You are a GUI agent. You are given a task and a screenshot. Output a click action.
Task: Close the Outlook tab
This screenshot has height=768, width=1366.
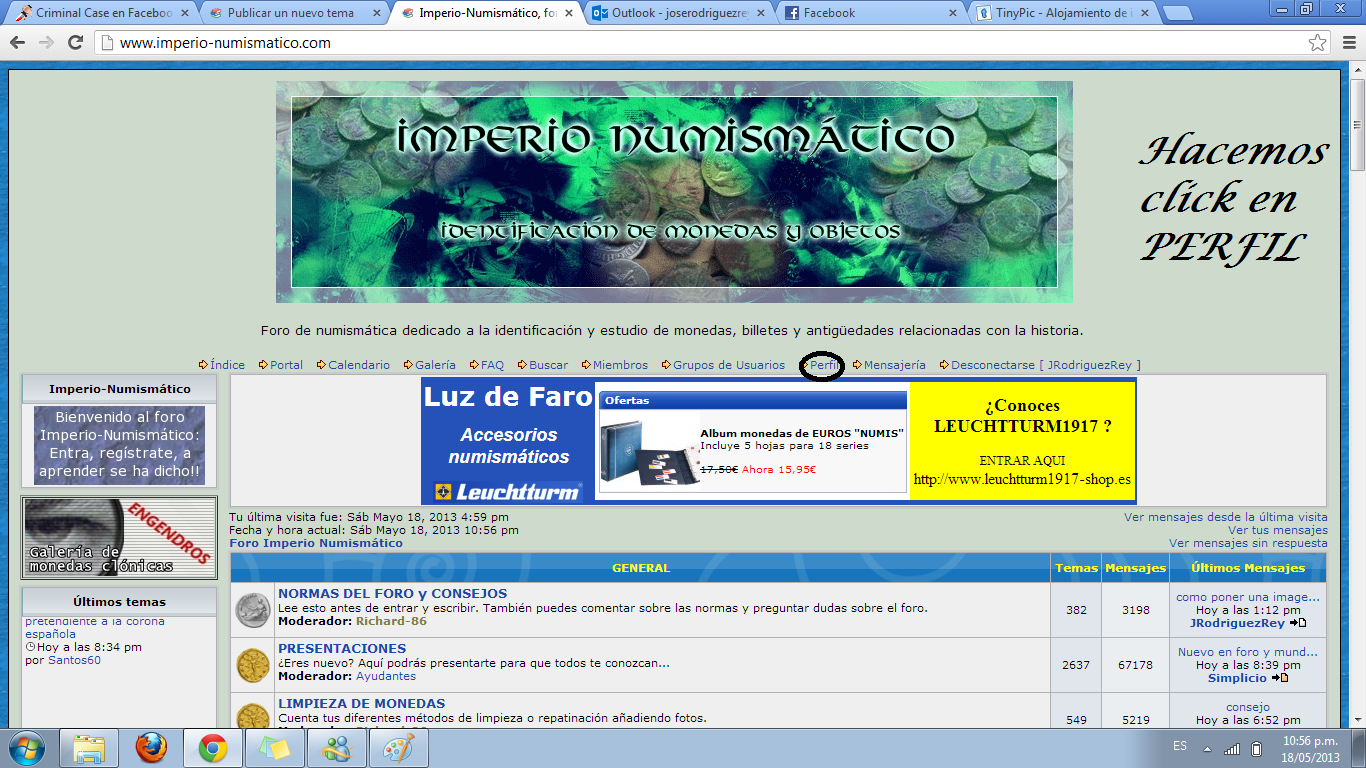click(760, 13)
